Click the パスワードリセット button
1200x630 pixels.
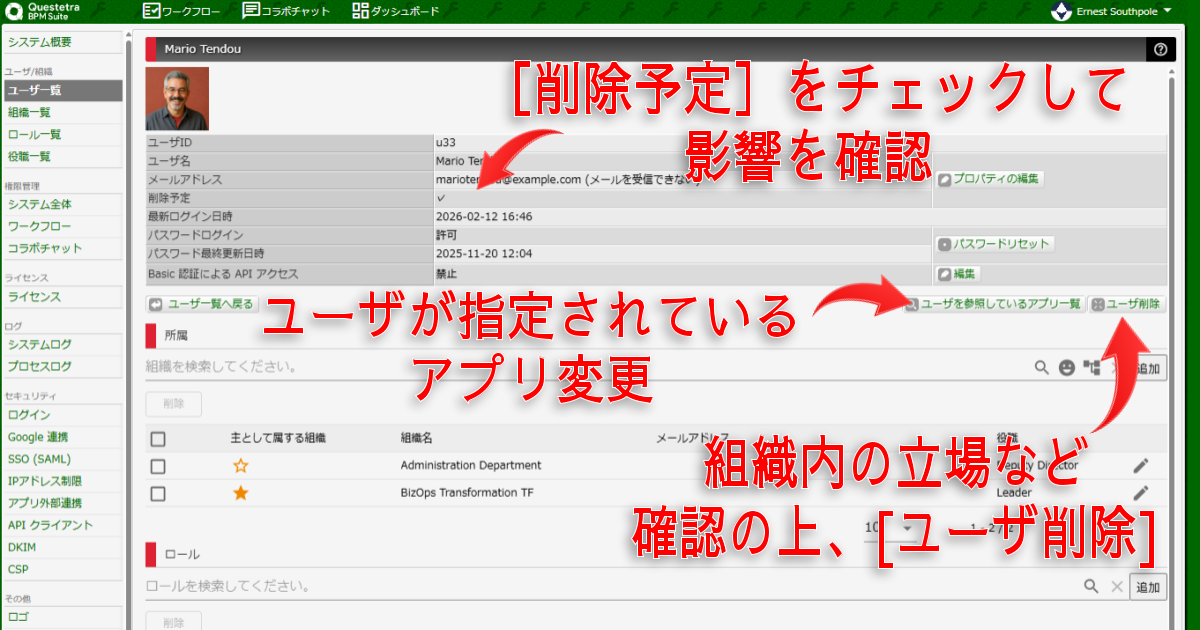click(994, 244)
